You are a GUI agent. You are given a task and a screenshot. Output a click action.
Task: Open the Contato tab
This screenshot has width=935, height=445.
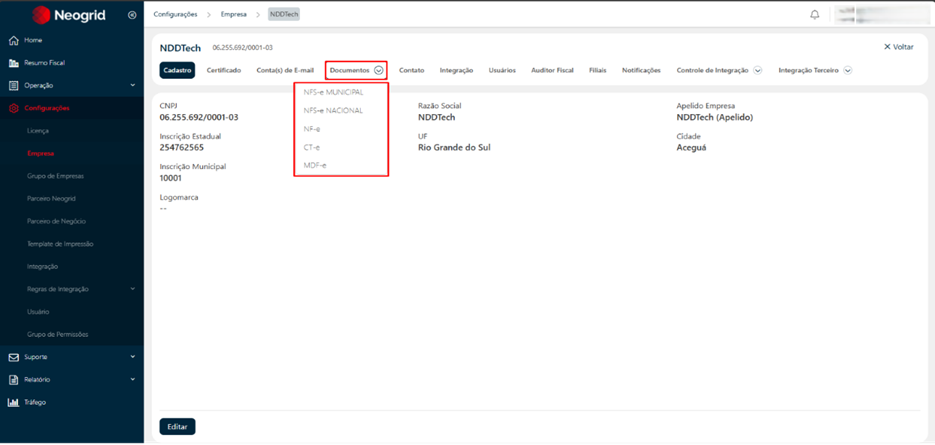[x=411, y=70]
